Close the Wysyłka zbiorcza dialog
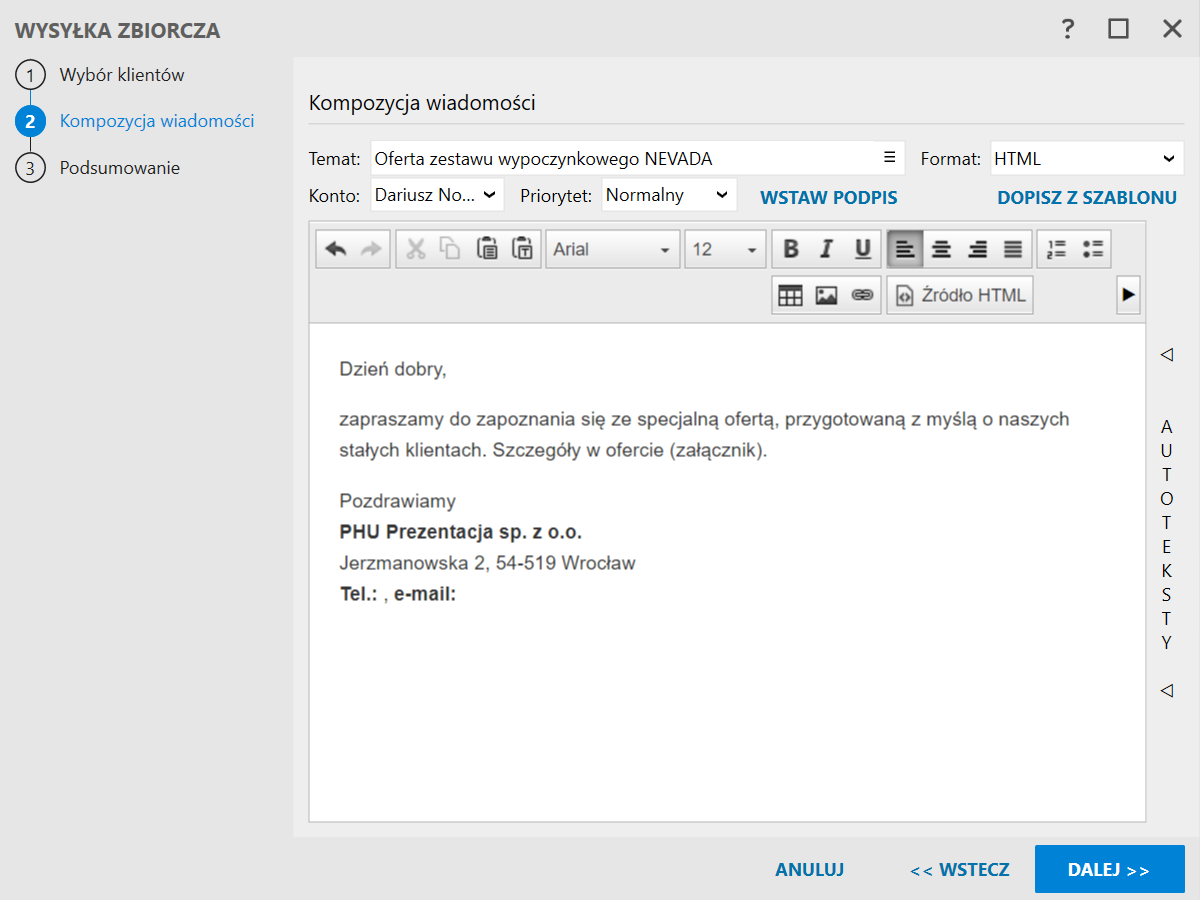Image resolution: width=1200 pixels, height=900 pixels. click(x=1173, y=29)
